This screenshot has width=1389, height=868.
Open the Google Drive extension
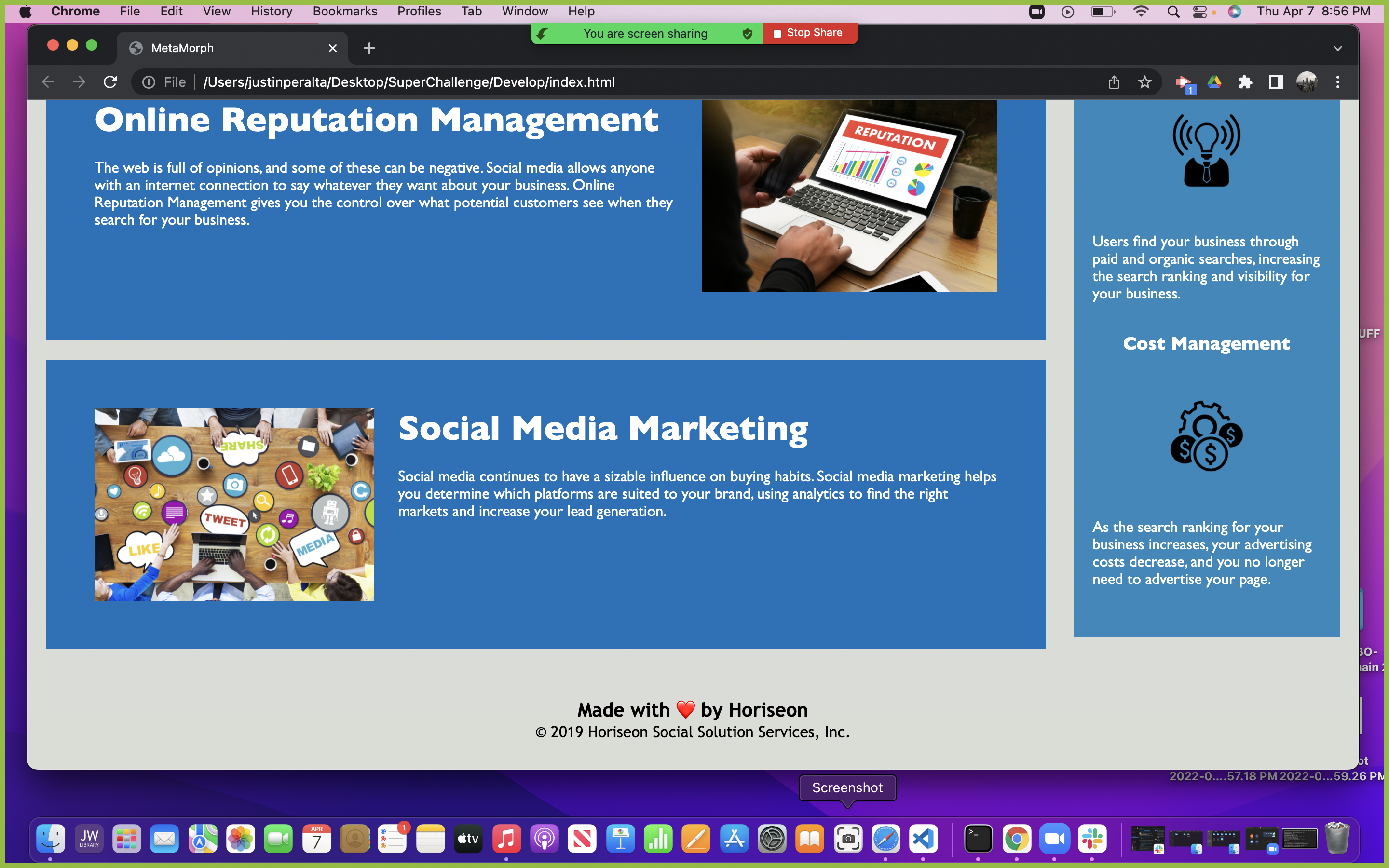click(1214, 82)
